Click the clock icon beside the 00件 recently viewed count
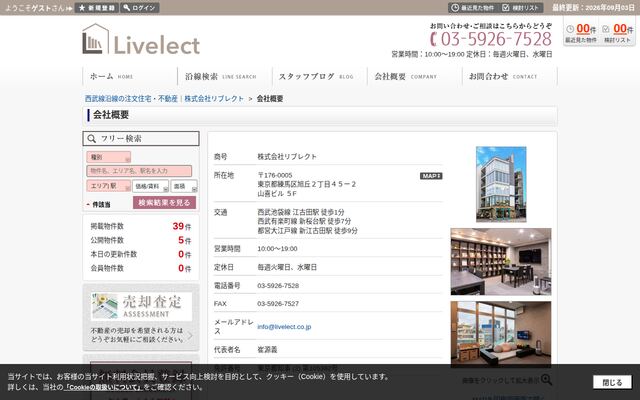Viewport: 640px width, 400px height. [570, 29]
